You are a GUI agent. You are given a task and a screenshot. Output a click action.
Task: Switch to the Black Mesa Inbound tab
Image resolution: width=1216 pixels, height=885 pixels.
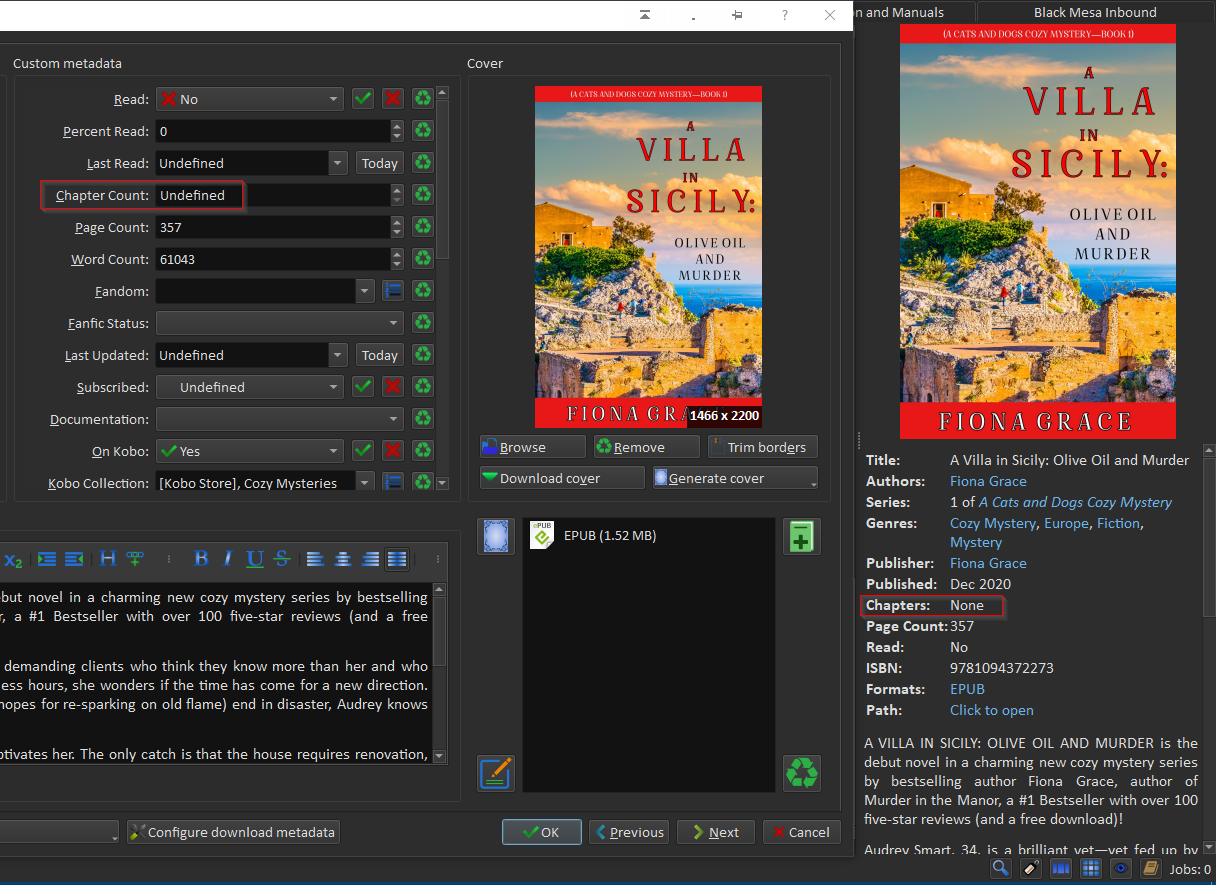(x=1094, y=12)
